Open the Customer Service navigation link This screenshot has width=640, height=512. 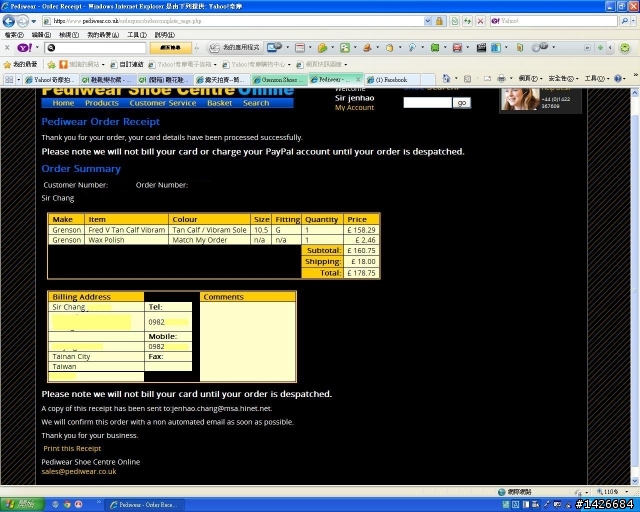(163, 103)
